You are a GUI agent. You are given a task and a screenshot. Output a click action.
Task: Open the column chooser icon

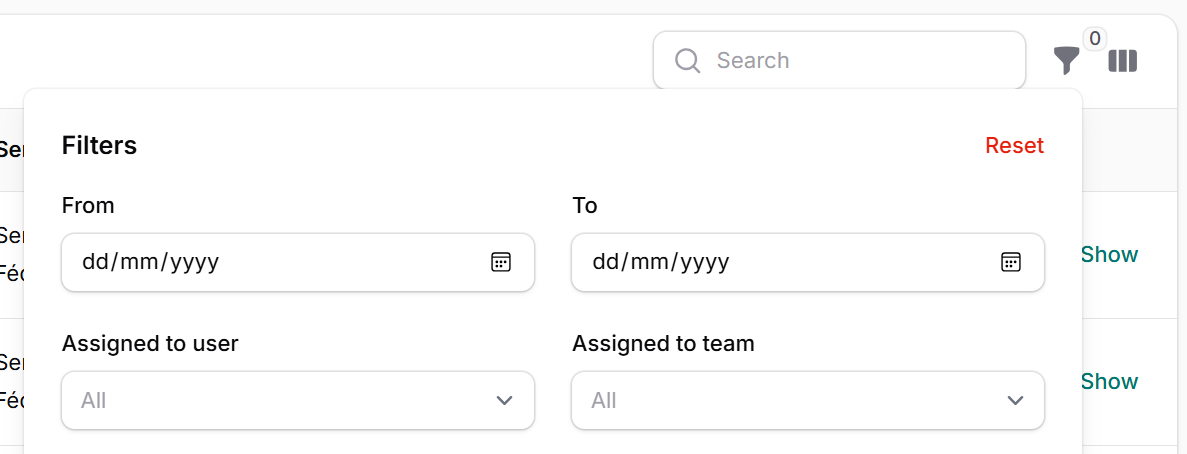point(1122,61)
